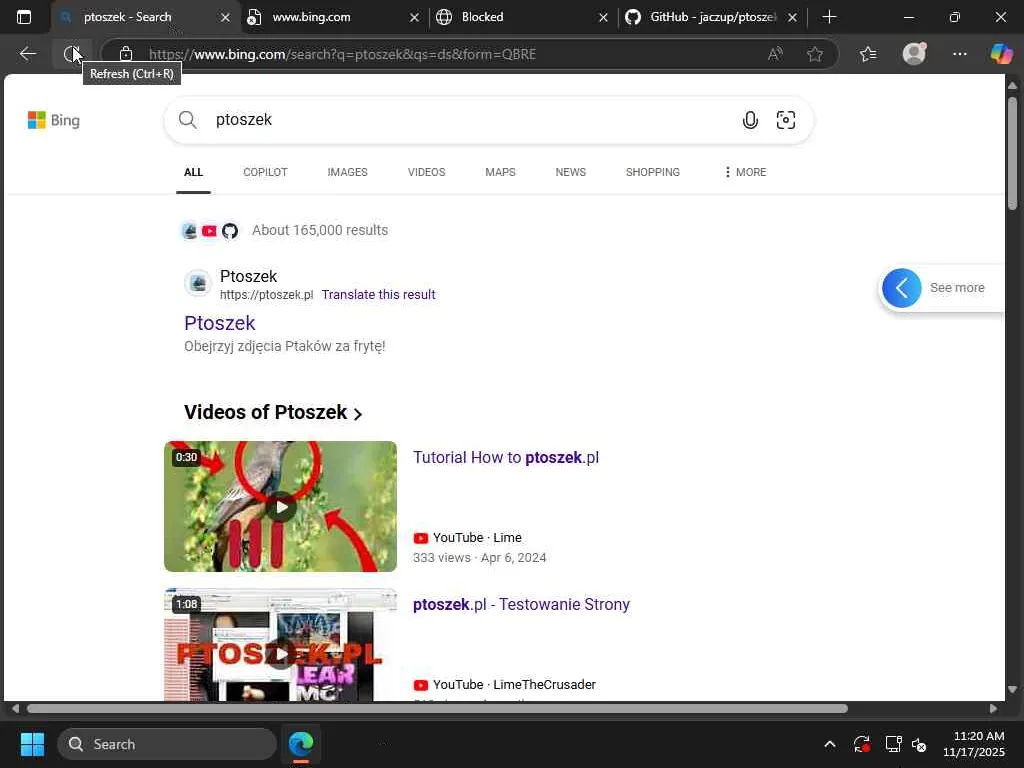Open the MAPS search tab
1024x768 pixels.
coord(500,172)
